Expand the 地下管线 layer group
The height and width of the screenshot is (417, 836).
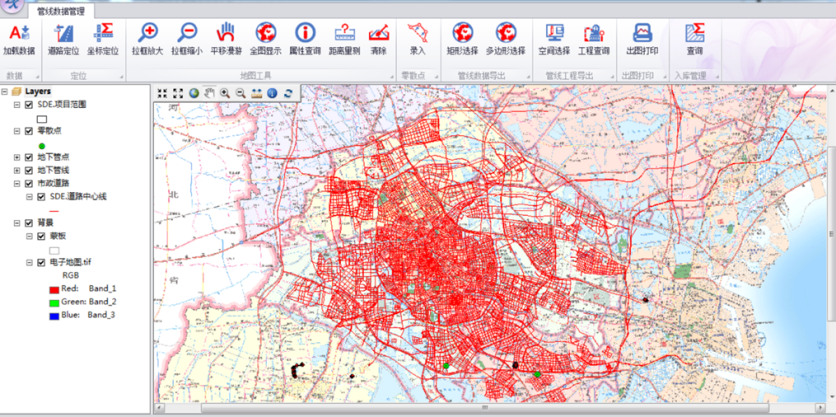pyautogui.click(x=16, y=170)
